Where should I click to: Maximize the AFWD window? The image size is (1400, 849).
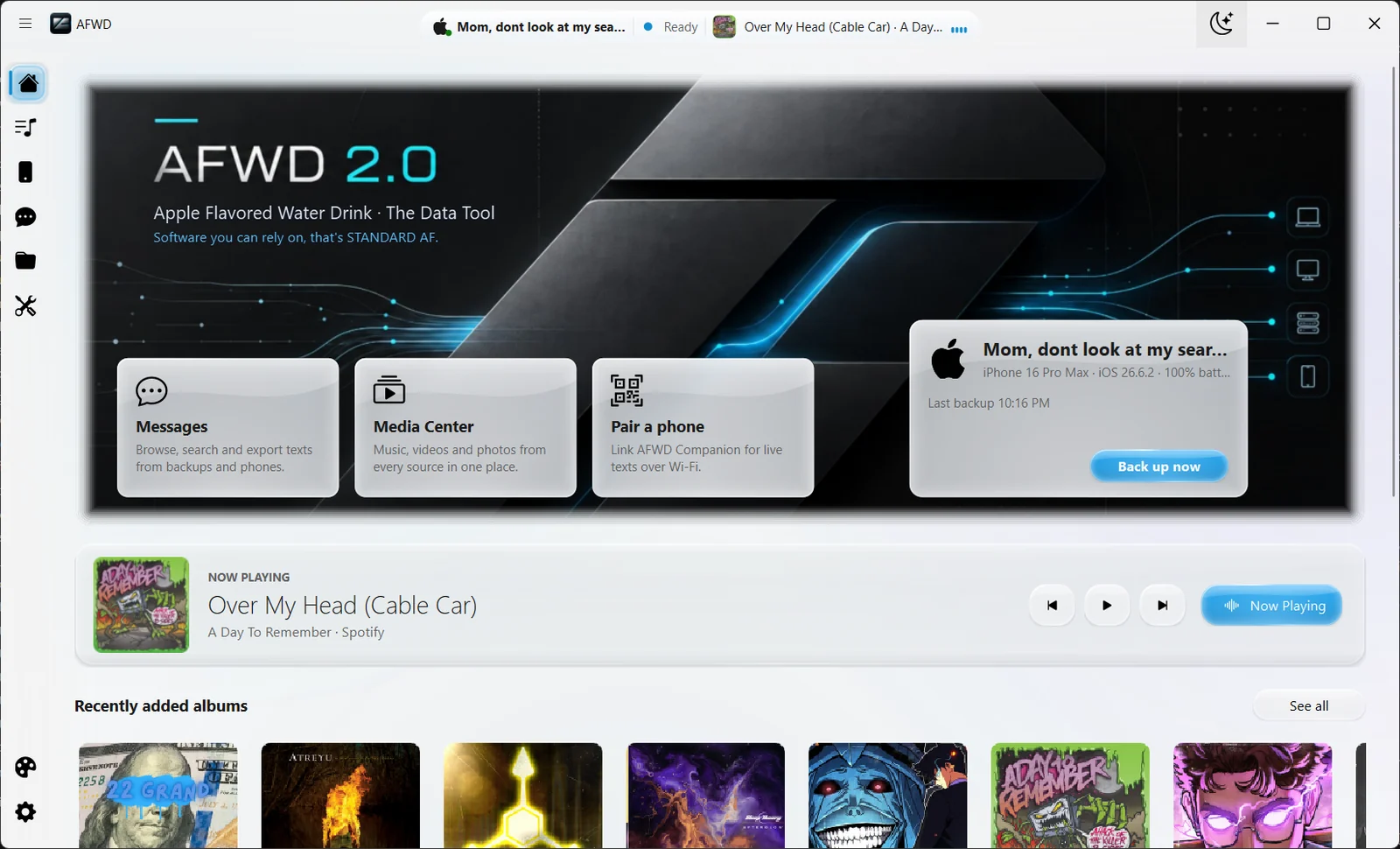1323,24
